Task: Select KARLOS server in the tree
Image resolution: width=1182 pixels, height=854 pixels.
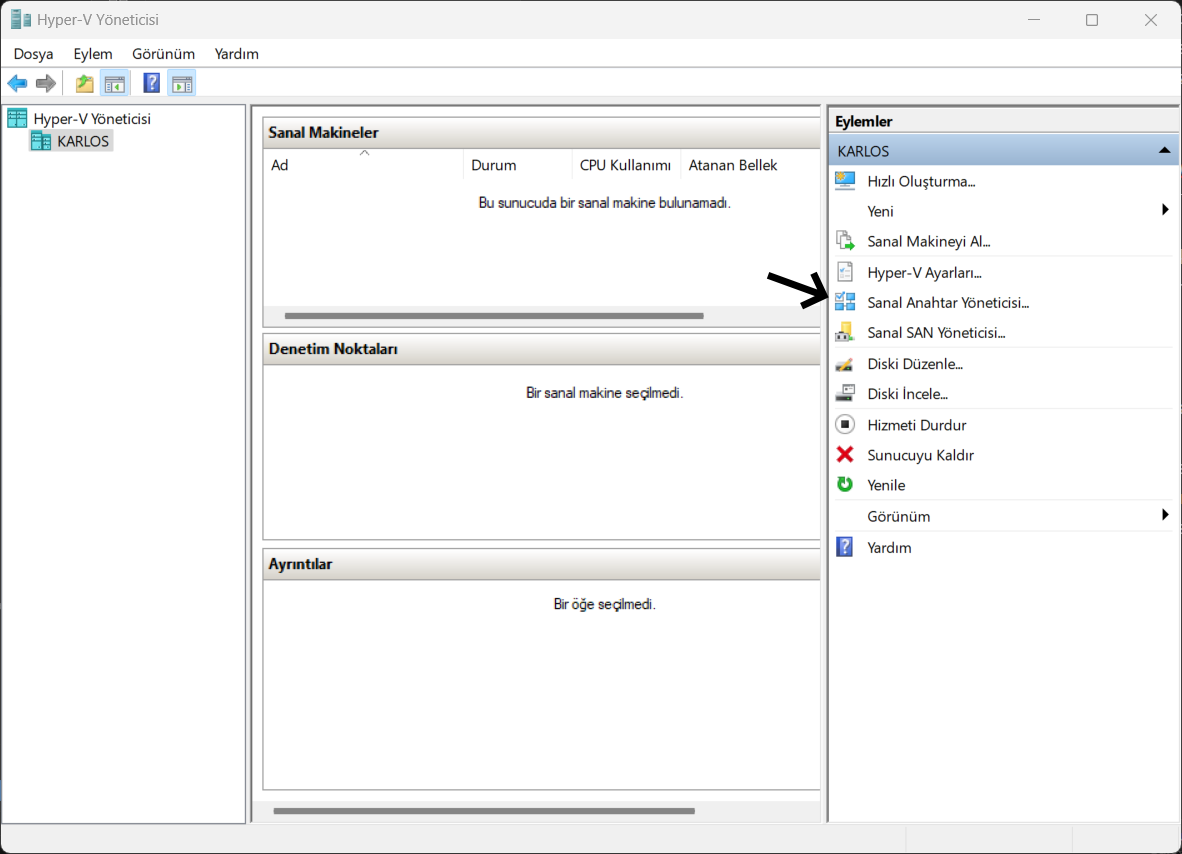Action: (83, 141)
